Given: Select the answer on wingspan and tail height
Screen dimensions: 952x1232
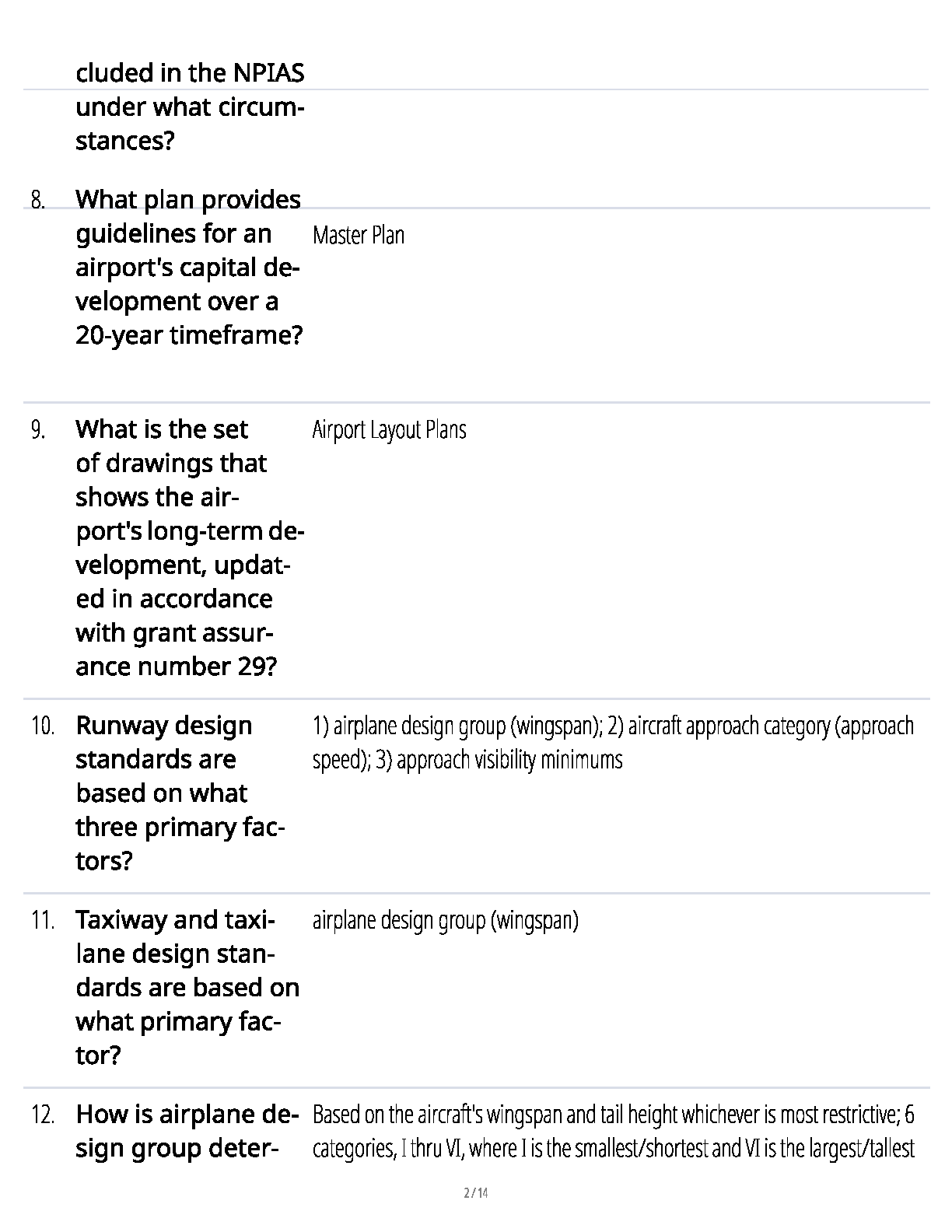Looking at the screenshot, I should 613,1131.
